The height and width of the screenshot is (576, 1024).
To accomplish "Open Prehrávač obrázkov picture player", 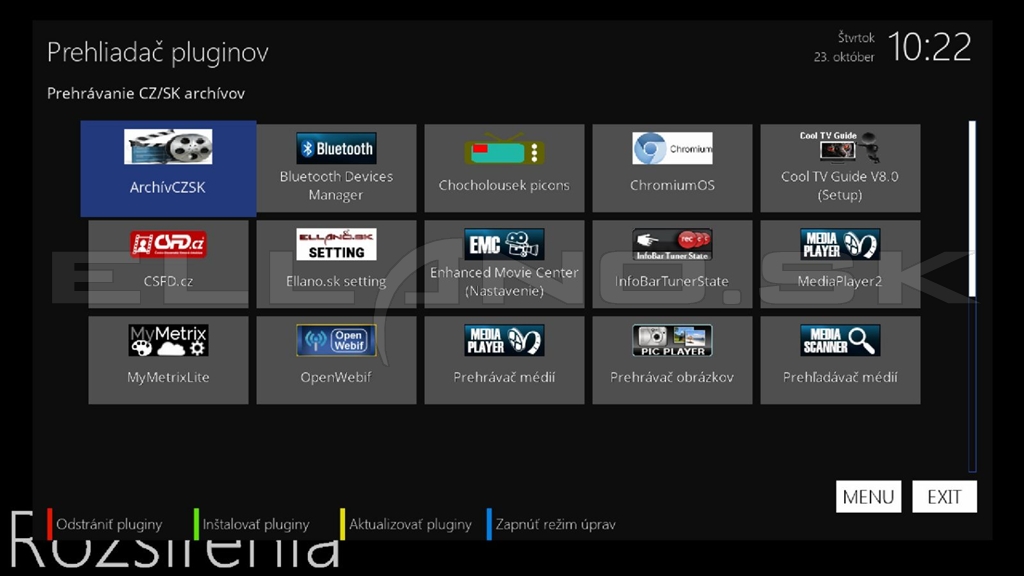I will coord(672,360).
